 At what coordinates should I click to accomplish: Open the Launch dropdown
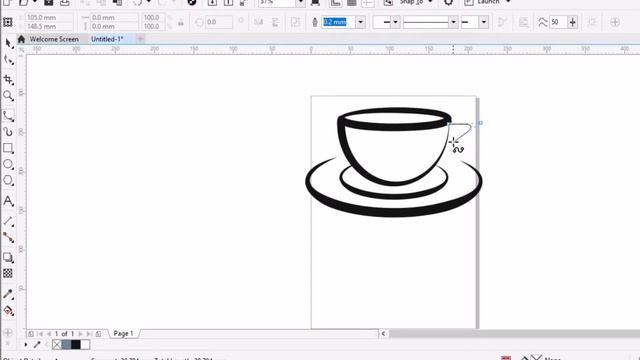pos(508,2)
